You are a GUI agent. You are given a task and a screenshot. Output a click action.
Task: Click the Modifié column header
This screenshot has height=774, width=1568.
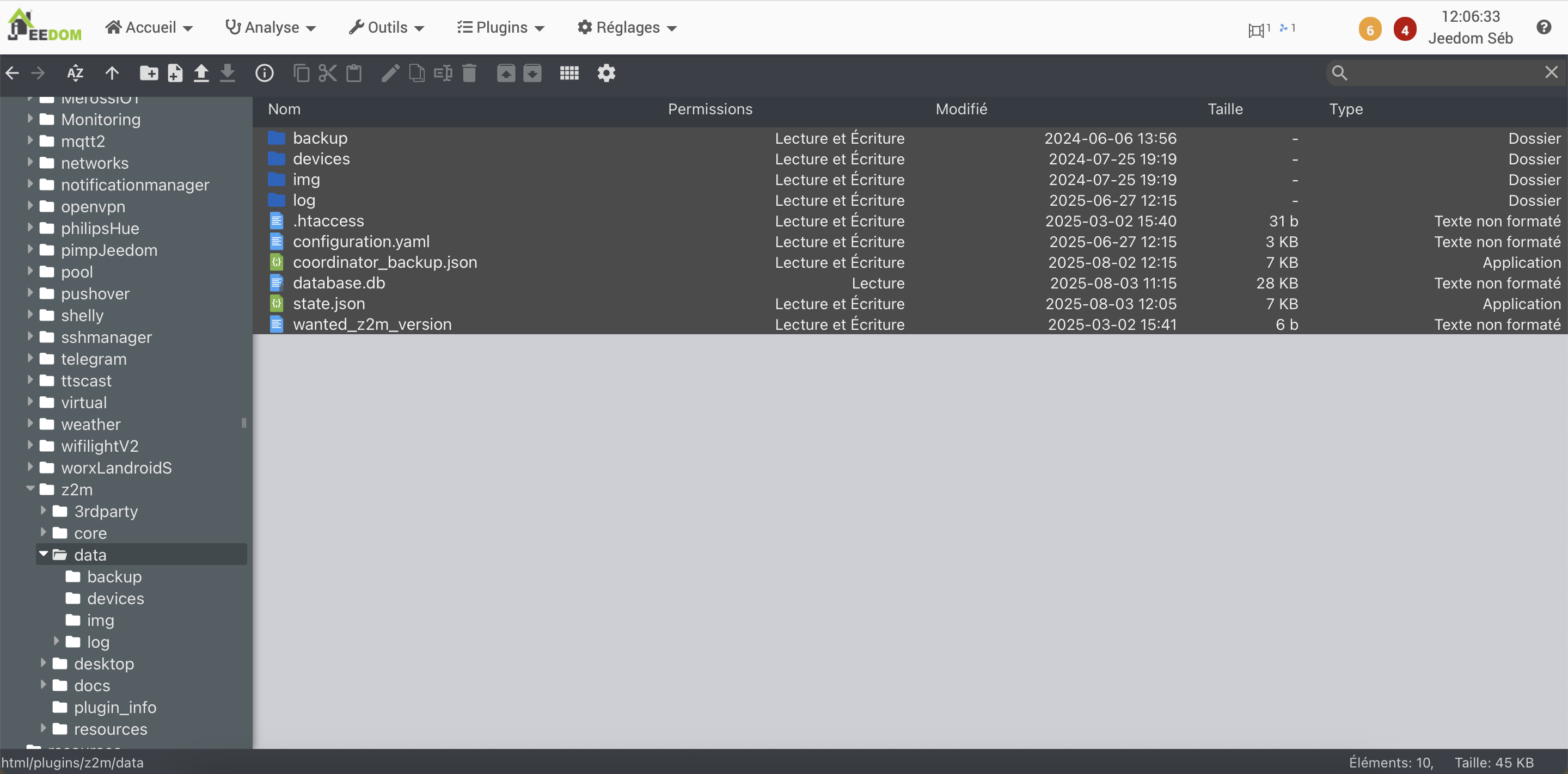pyautogui.click(x=961, y=109)
